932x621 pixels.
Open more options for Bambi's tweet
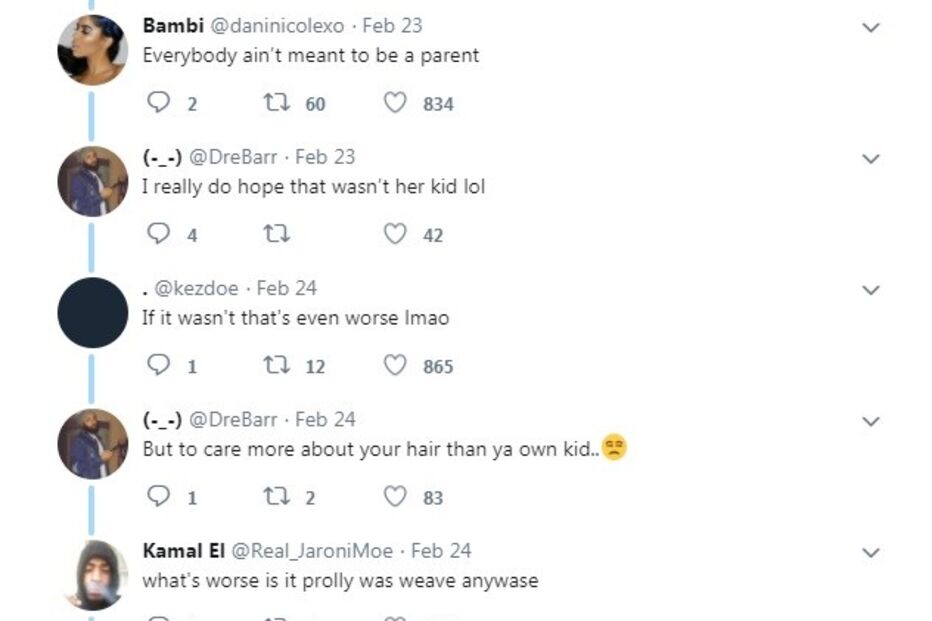click(871, 28)
